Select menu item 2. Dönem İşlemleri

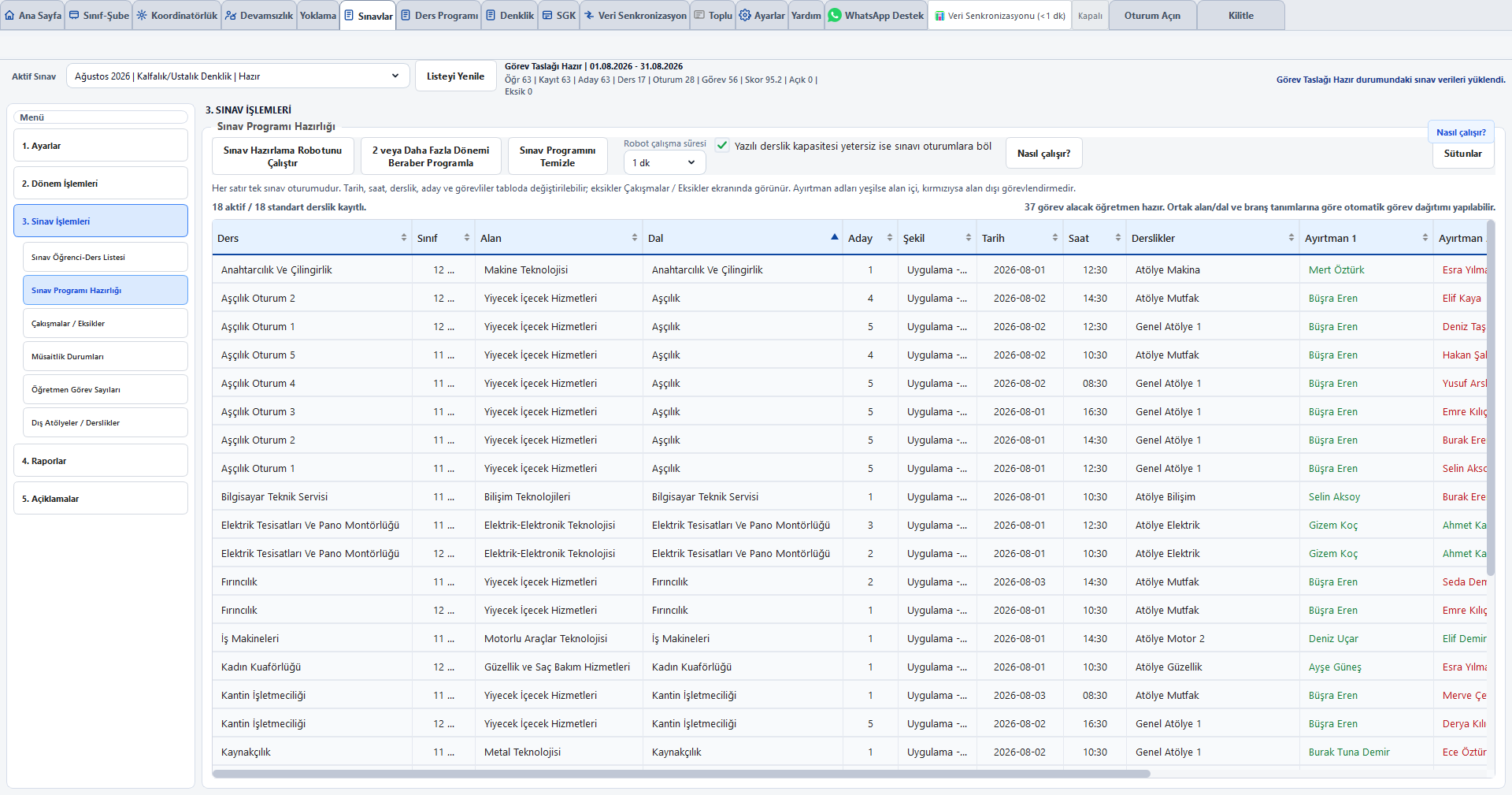(101, 184)
